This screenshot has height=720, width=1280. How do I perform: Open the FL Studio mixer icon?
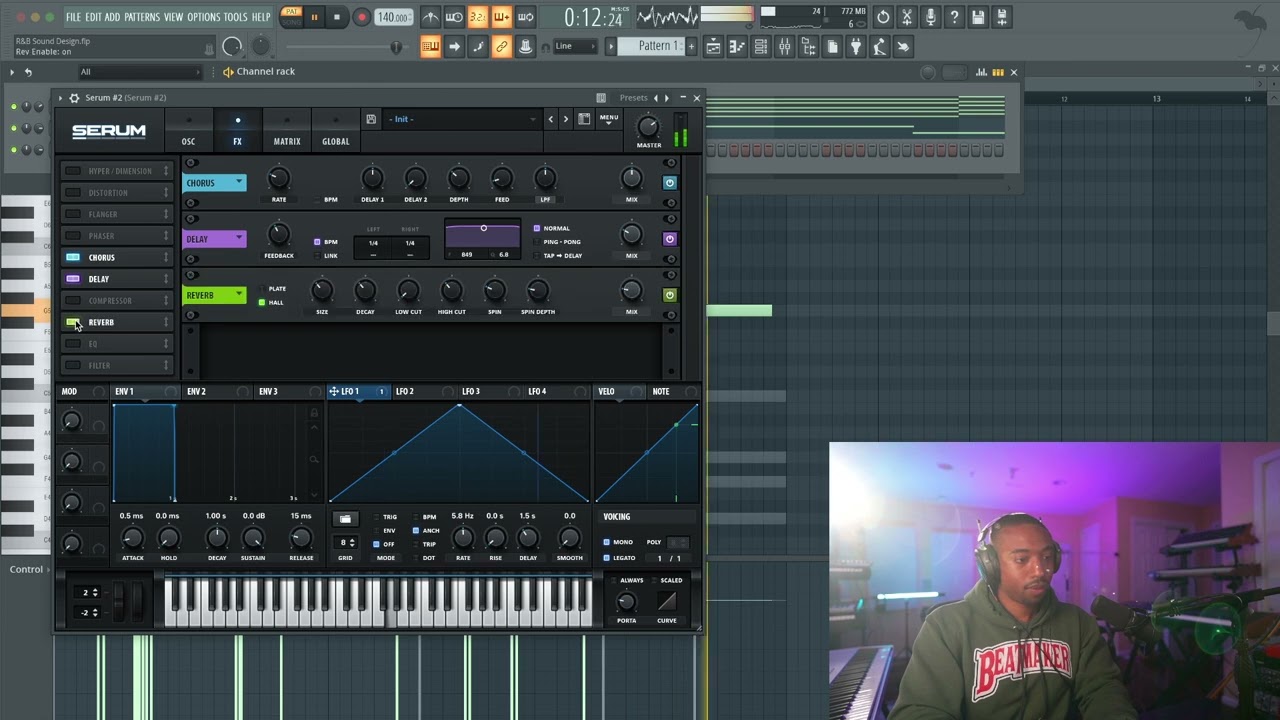tap(784, 46)
